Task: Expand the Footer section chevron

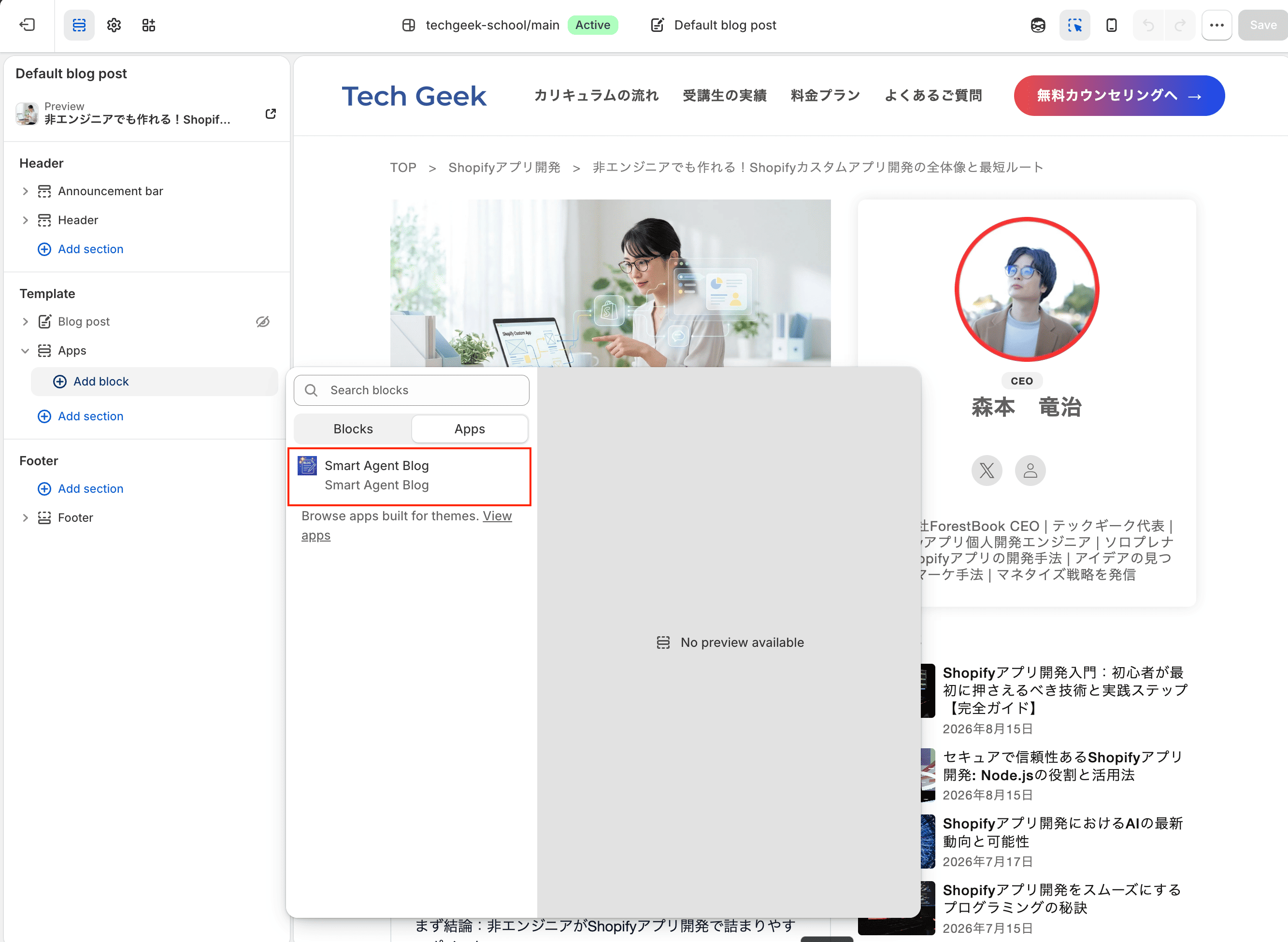Action: coord(25,518)
